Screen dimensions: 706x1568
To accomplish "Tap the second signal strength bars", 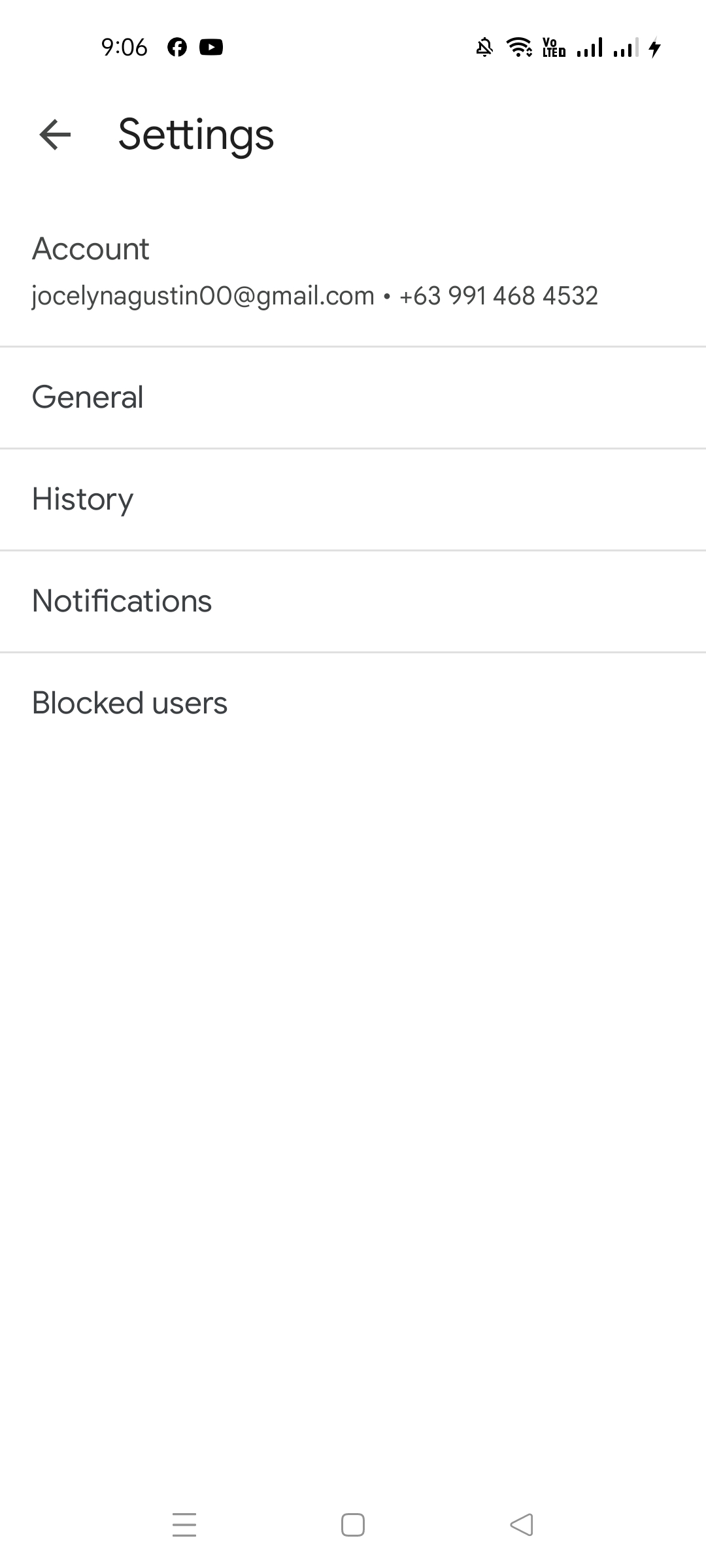I will point(626,48).
